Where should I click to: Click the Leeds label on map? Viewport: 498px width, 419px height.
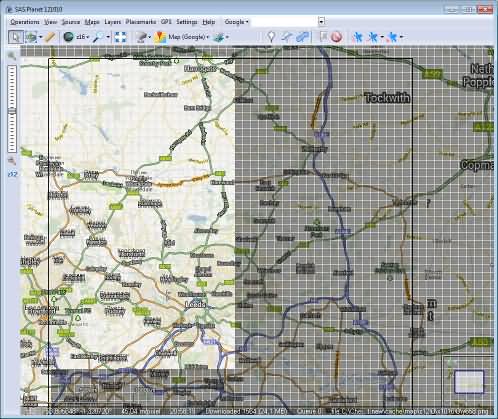(196, 305)
